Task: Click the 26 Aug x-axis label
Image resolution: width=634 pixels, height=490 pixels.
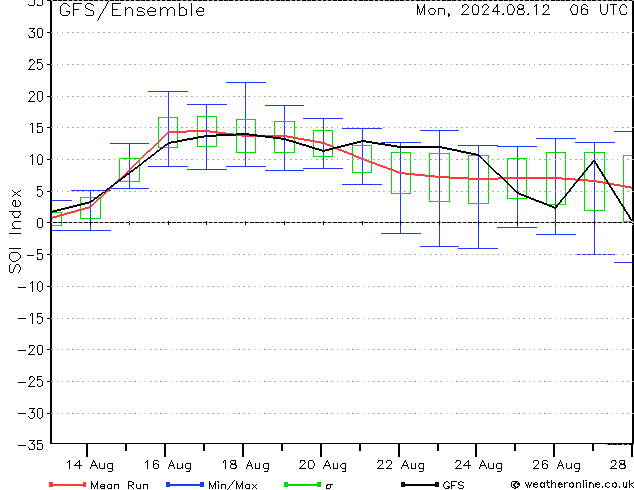Action: point(556,465)
